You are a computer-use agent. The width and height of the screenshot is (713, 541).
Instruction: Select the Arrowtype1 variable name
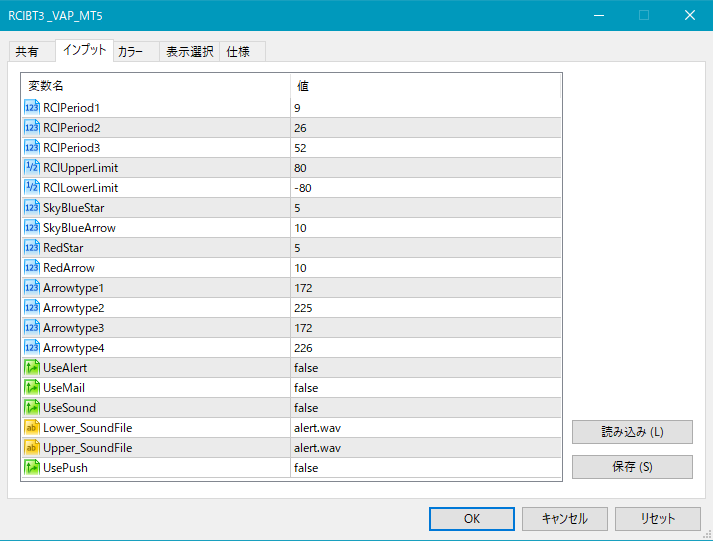click(x=73, y=288)
